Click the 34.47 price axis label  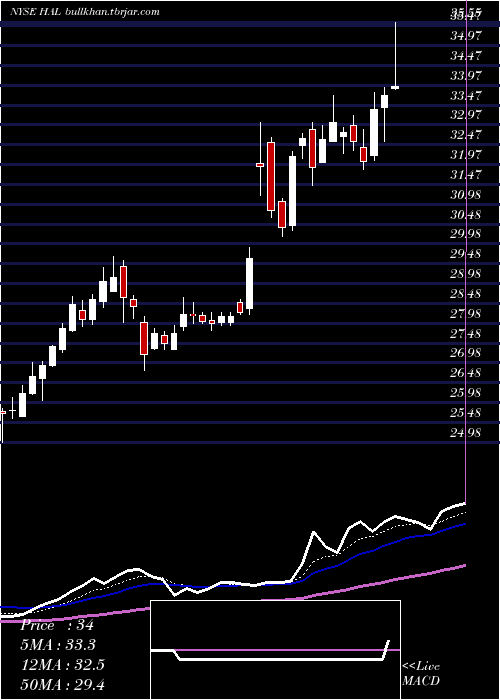(x=466, y=56)
